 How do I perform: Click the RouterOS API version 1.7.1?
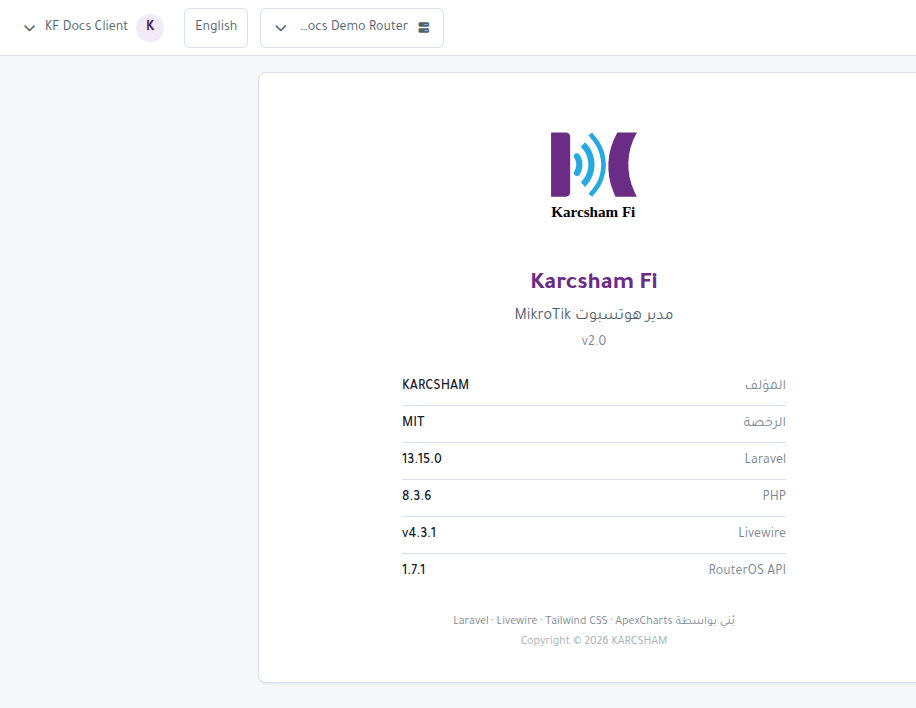point(414,569)
